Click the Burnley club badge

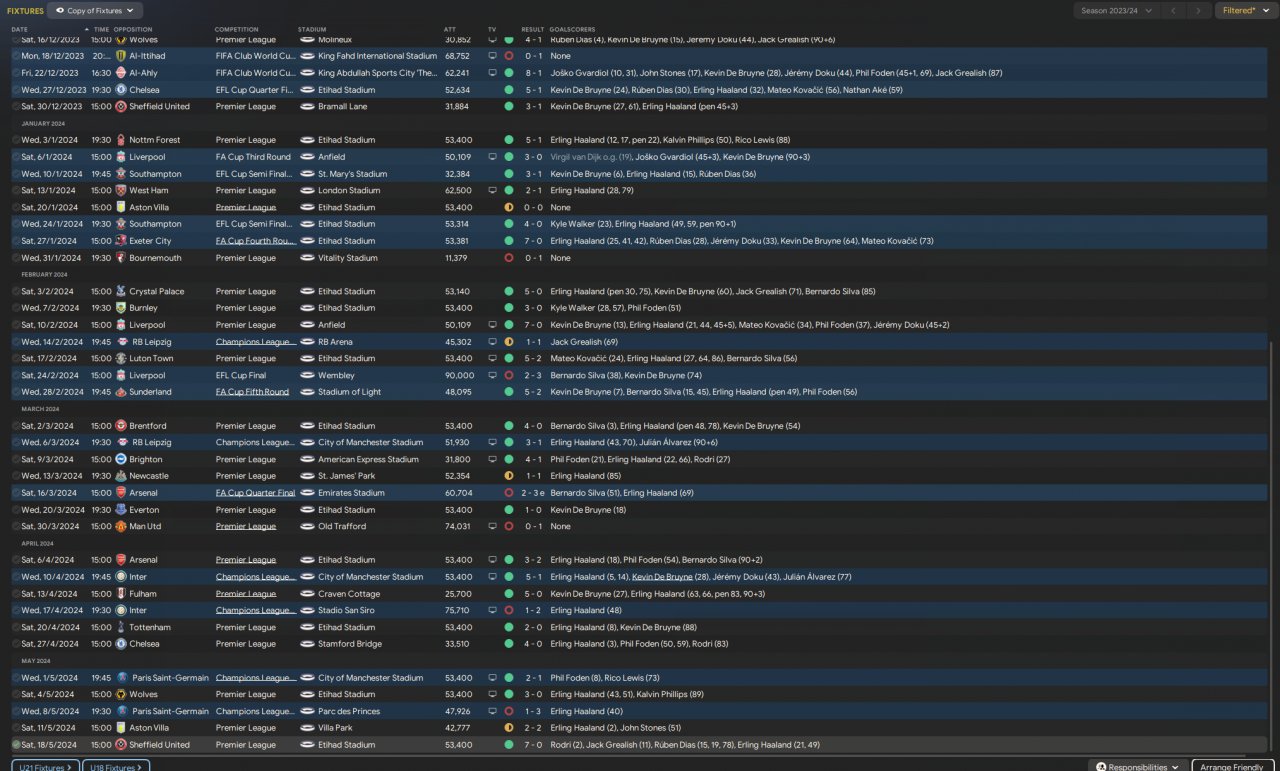coord(121,308)
